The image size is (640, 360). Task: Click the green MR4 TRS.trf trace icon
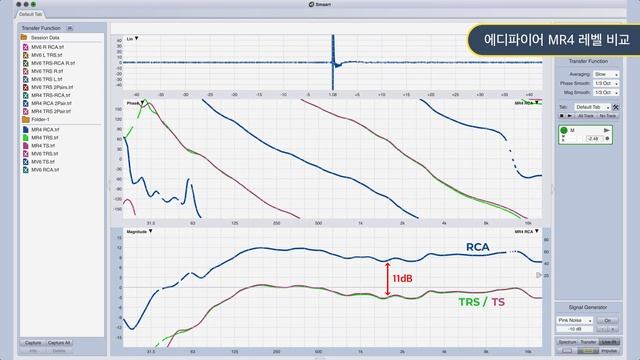pyautogui.click(x=25, y=138)
